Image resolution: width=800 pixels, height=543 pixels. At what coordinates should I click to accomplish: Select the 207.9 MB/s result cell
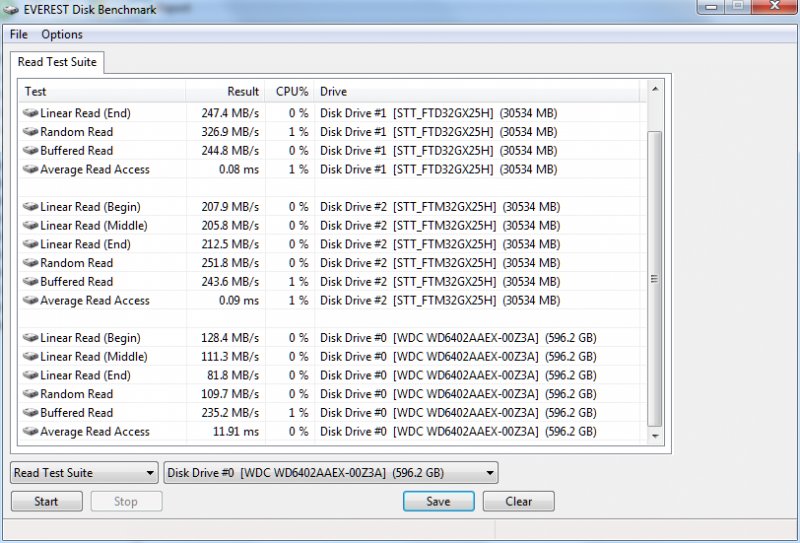click(230, 207)
